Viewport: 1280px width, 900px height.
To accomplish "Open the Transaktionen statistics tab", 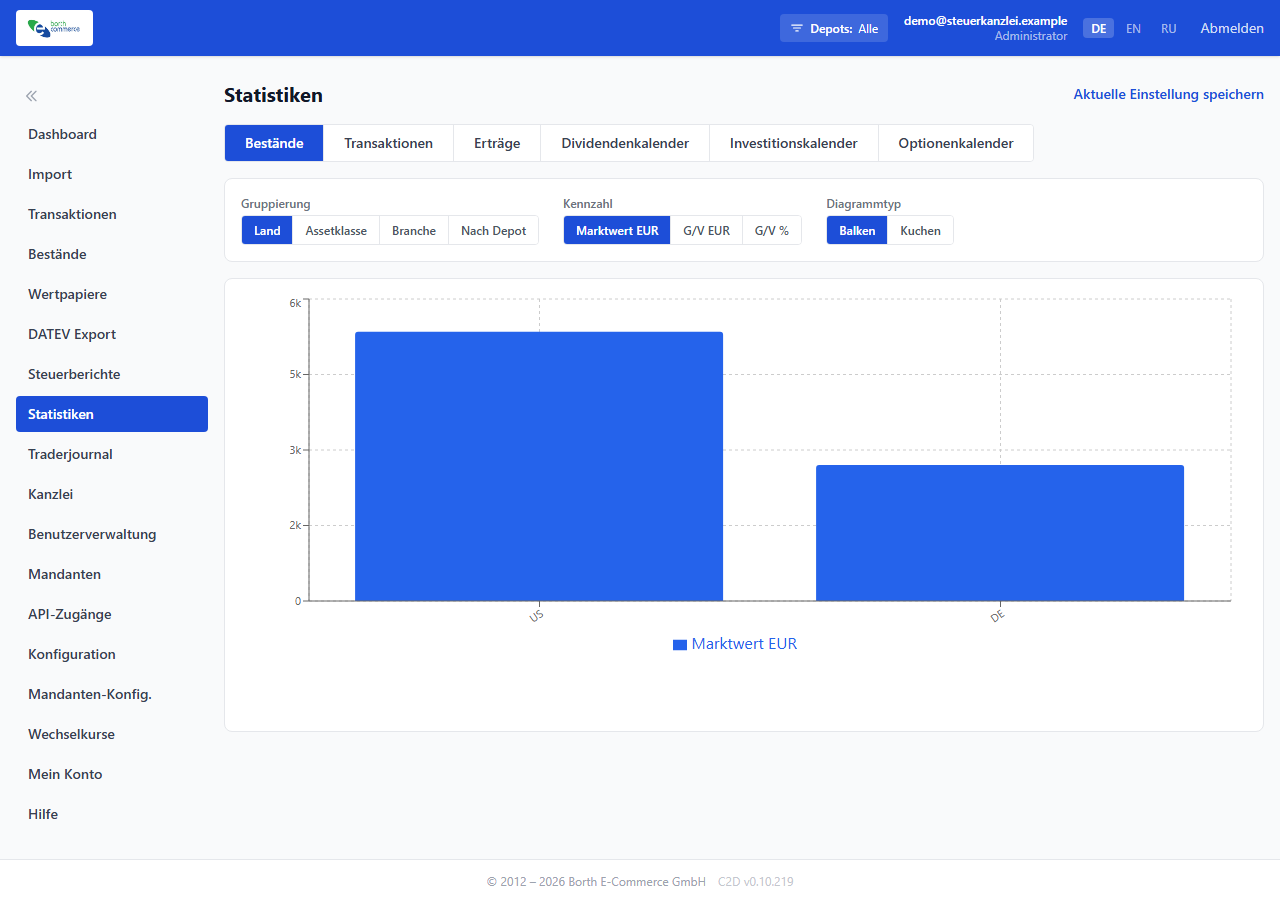I will [388, 143].
